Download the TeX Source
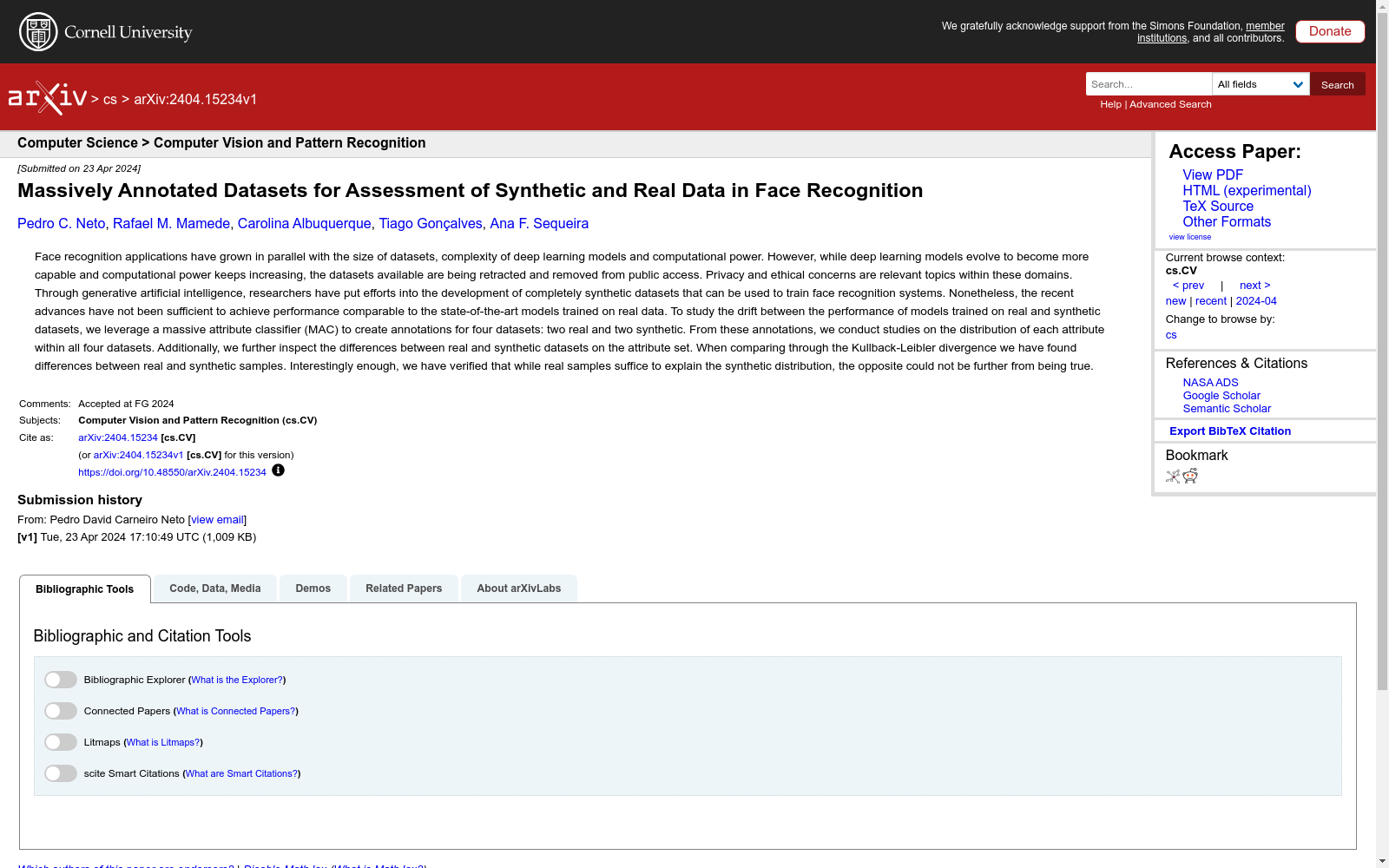Image resolution: width=1389 pixels, height=868 pixels. coord(1218,206)
